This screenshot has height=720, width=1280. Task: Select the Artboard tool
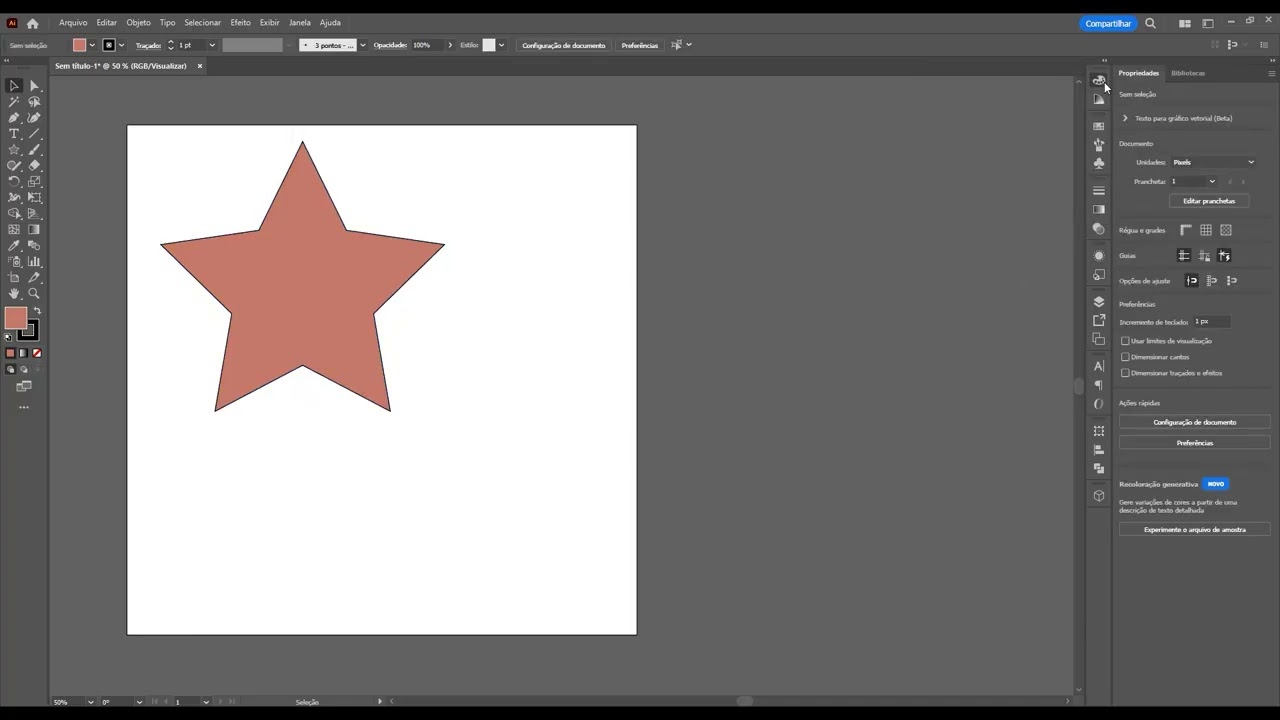pyautogui.click(x=14, y=278)
